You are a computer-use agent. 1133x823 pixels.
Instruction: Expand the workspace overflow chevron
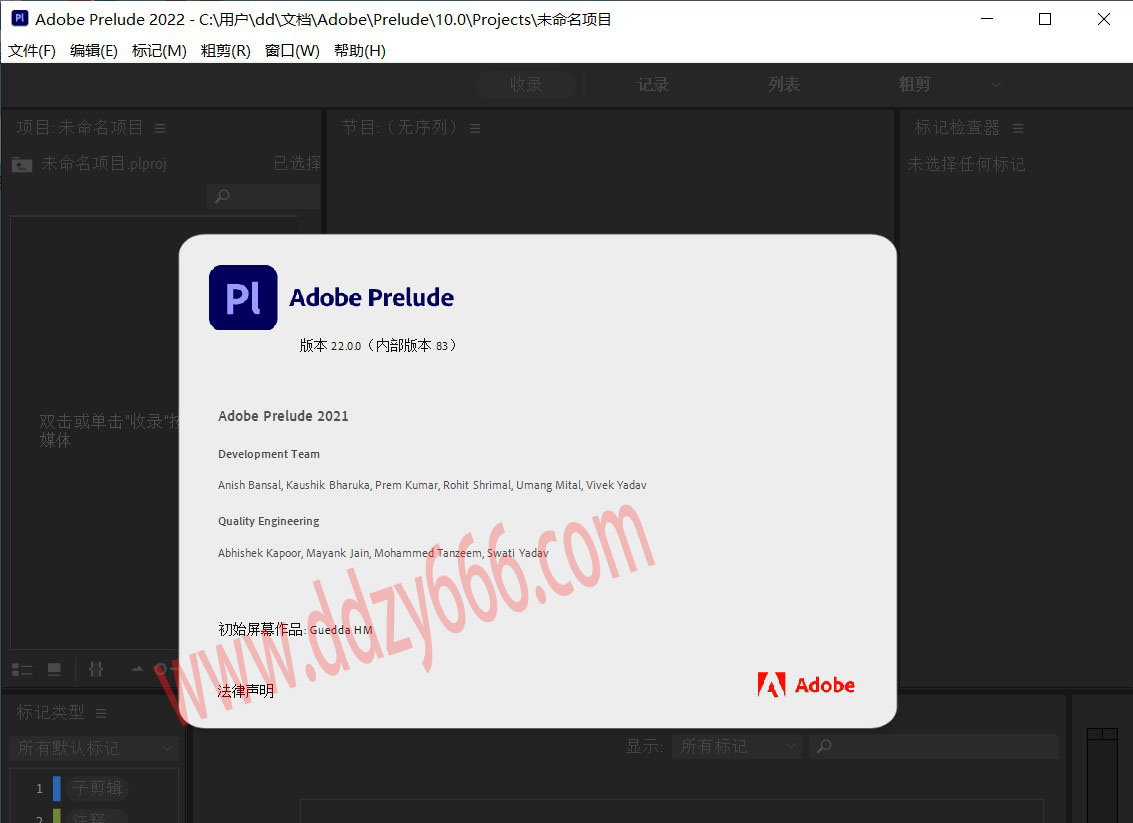[996, 85]
